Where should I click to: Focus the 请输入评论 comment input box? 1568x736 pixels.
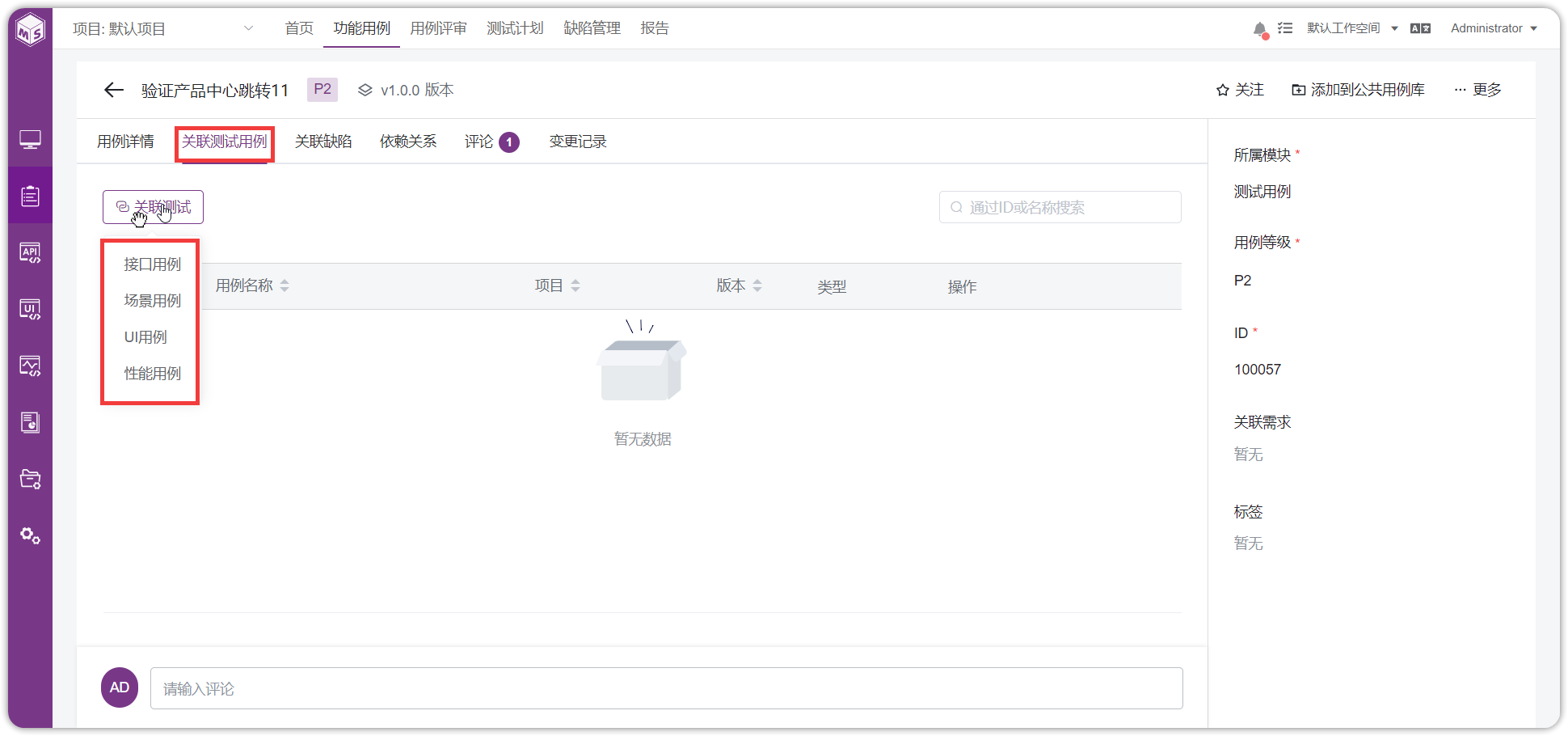(667, 688)
